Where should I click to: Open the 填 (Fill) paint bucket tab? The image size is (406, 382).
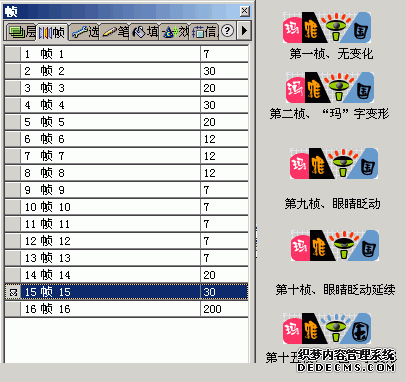click(x=144, y=32)
